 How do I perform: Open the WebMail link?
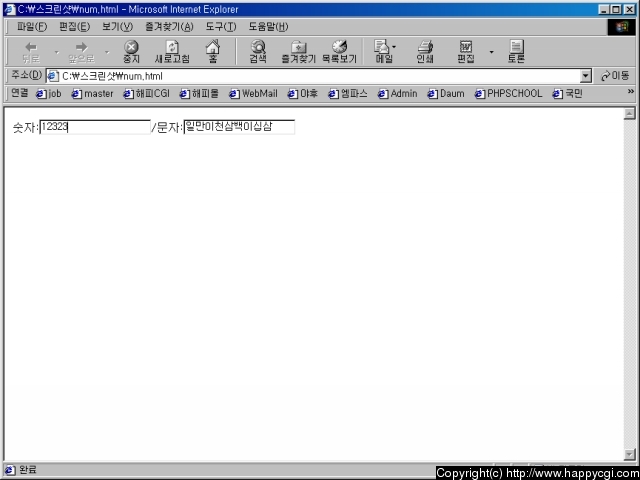[253, 94]
